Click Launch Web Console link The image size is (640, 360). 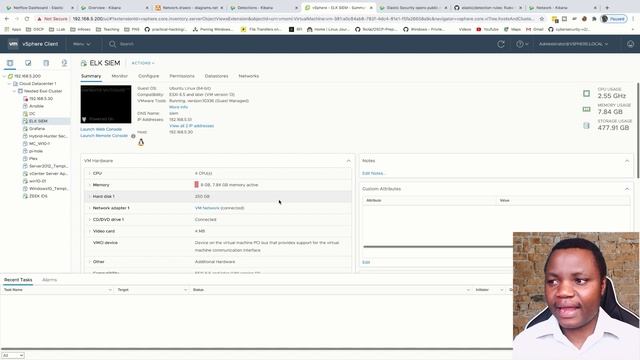click(x=101, y=129)
